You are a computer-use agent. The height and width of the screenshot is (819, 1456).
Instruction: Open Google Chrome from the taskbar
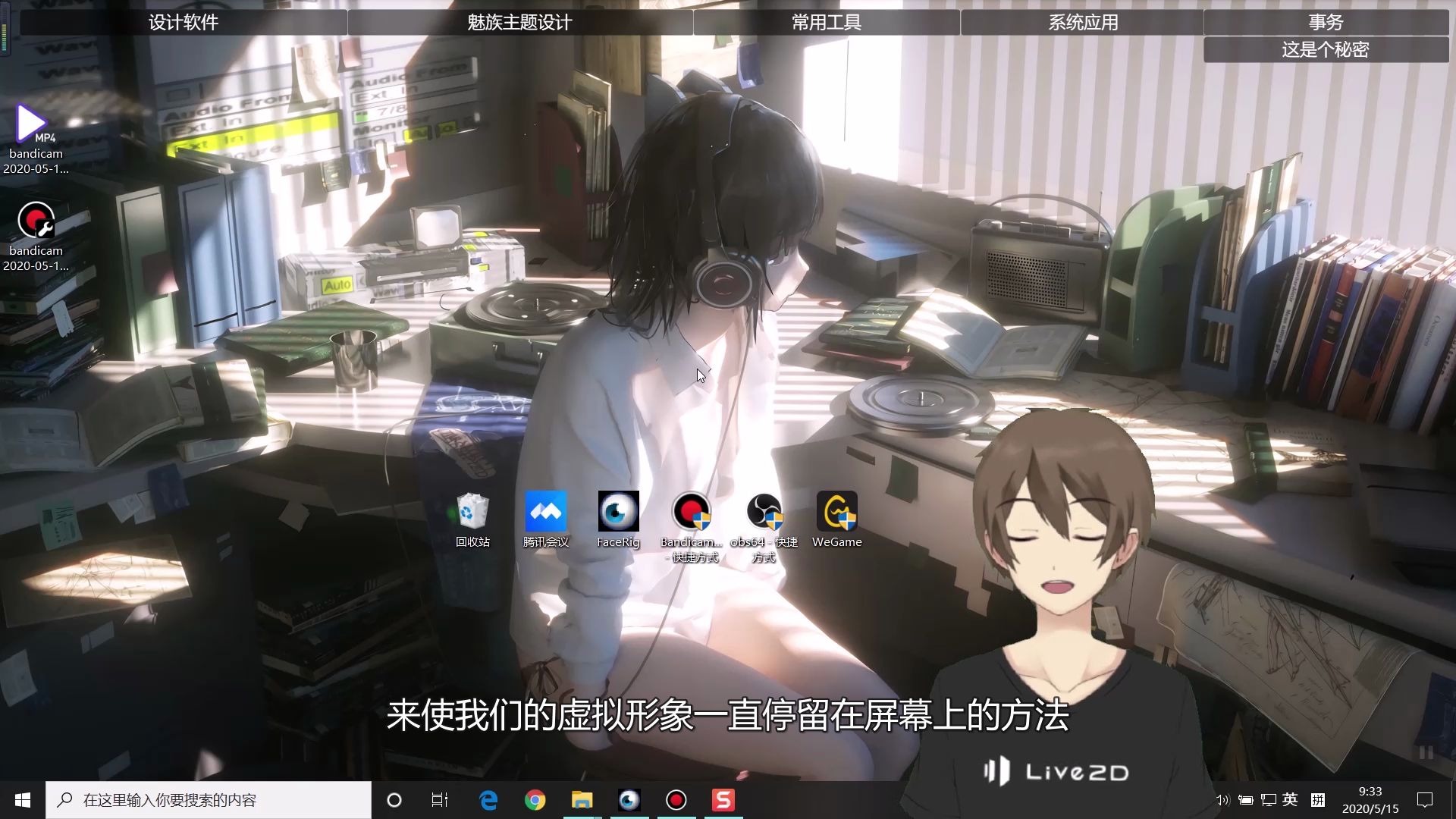click(x=535, y=800)
